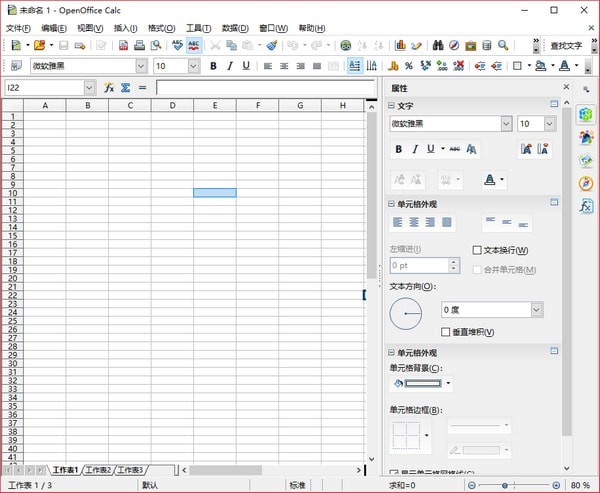Tick the 垂直堆积 vertically stacked checkbox
Viewport: 600px width, 493px height.
[x=446, y=332]
